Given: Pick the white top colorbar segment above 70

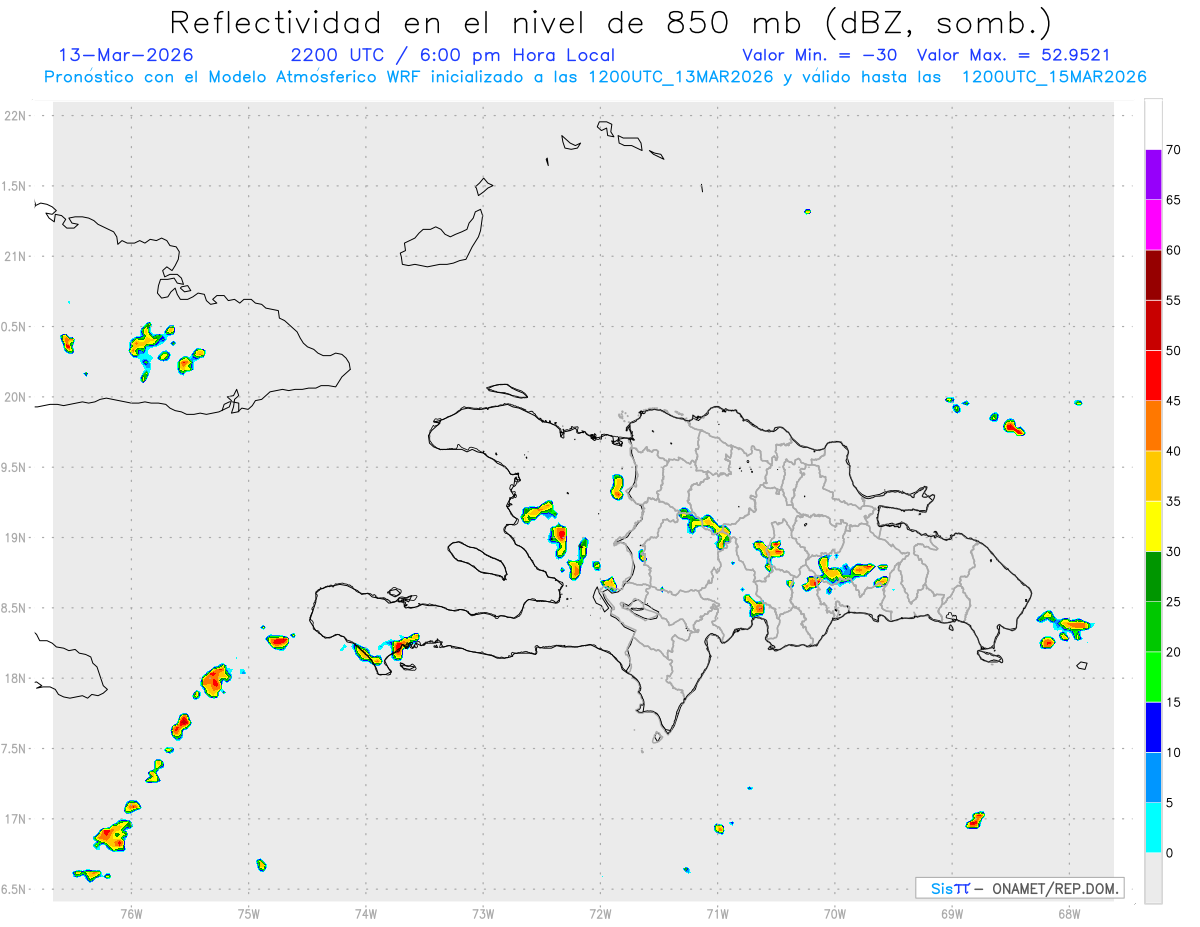Looking at the screenshot, I should pos(1153,124).
